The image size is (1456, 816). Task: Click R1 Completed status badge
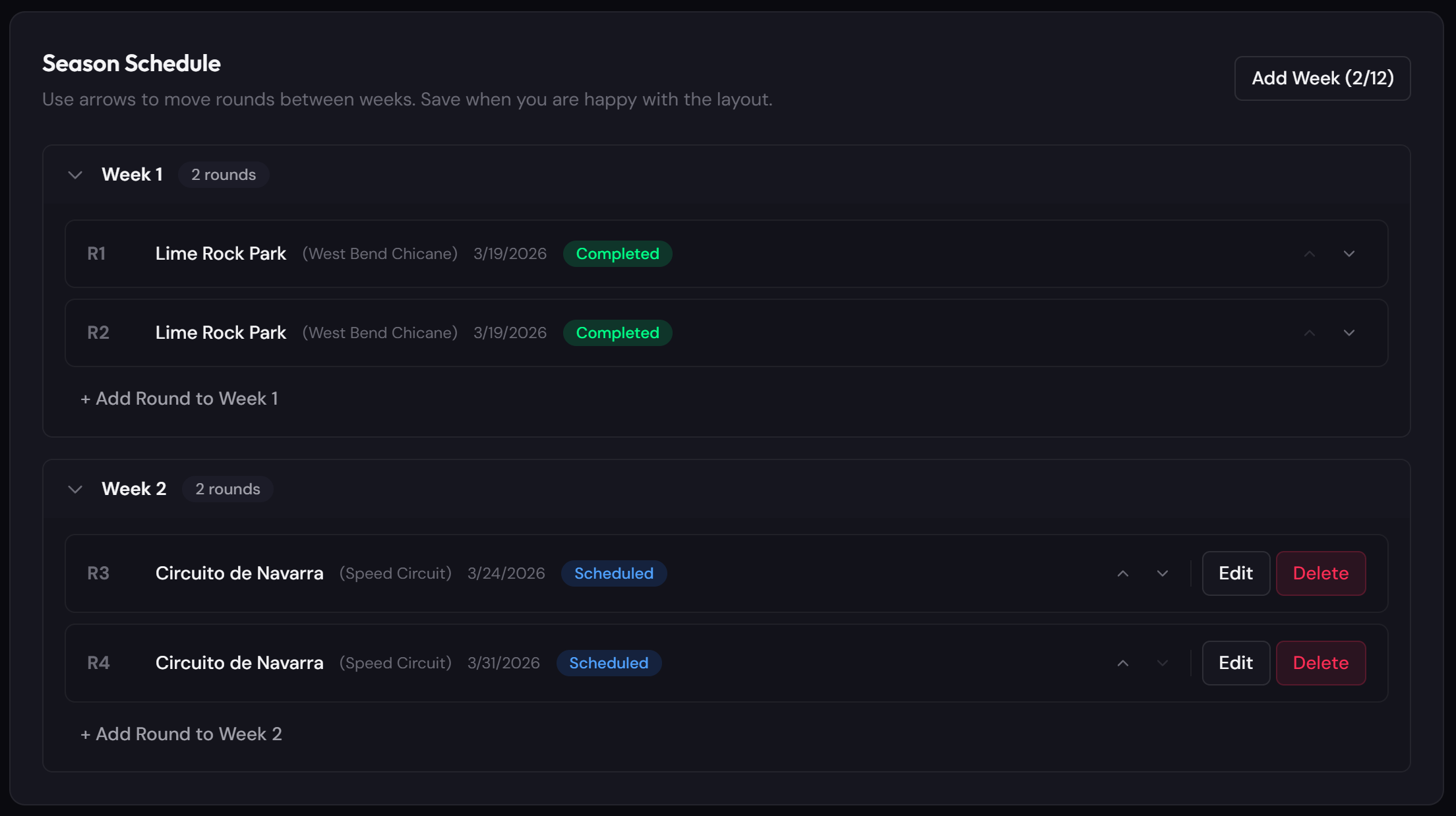click(617, 254)
